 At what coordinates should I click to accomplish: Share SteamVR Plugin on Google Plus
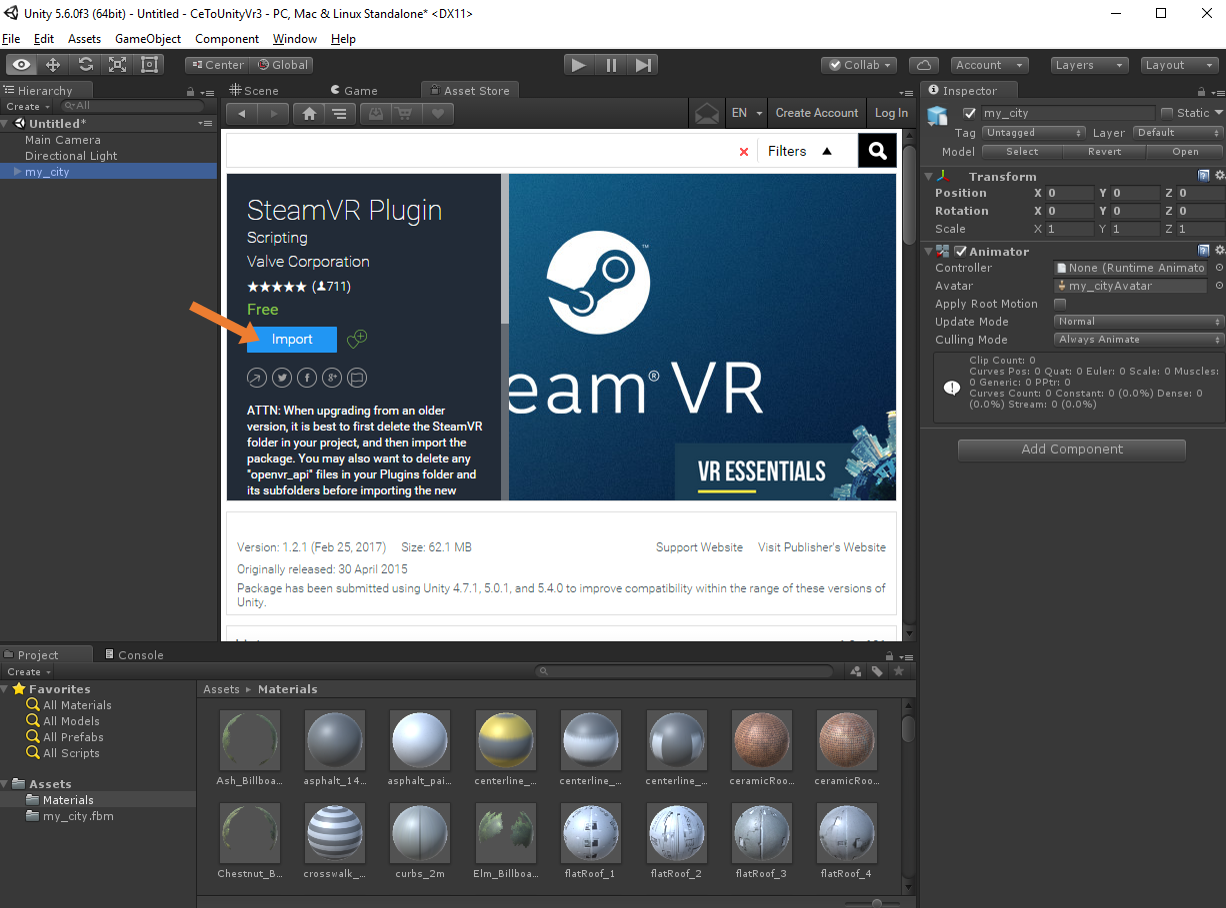(x=332, y=377)
